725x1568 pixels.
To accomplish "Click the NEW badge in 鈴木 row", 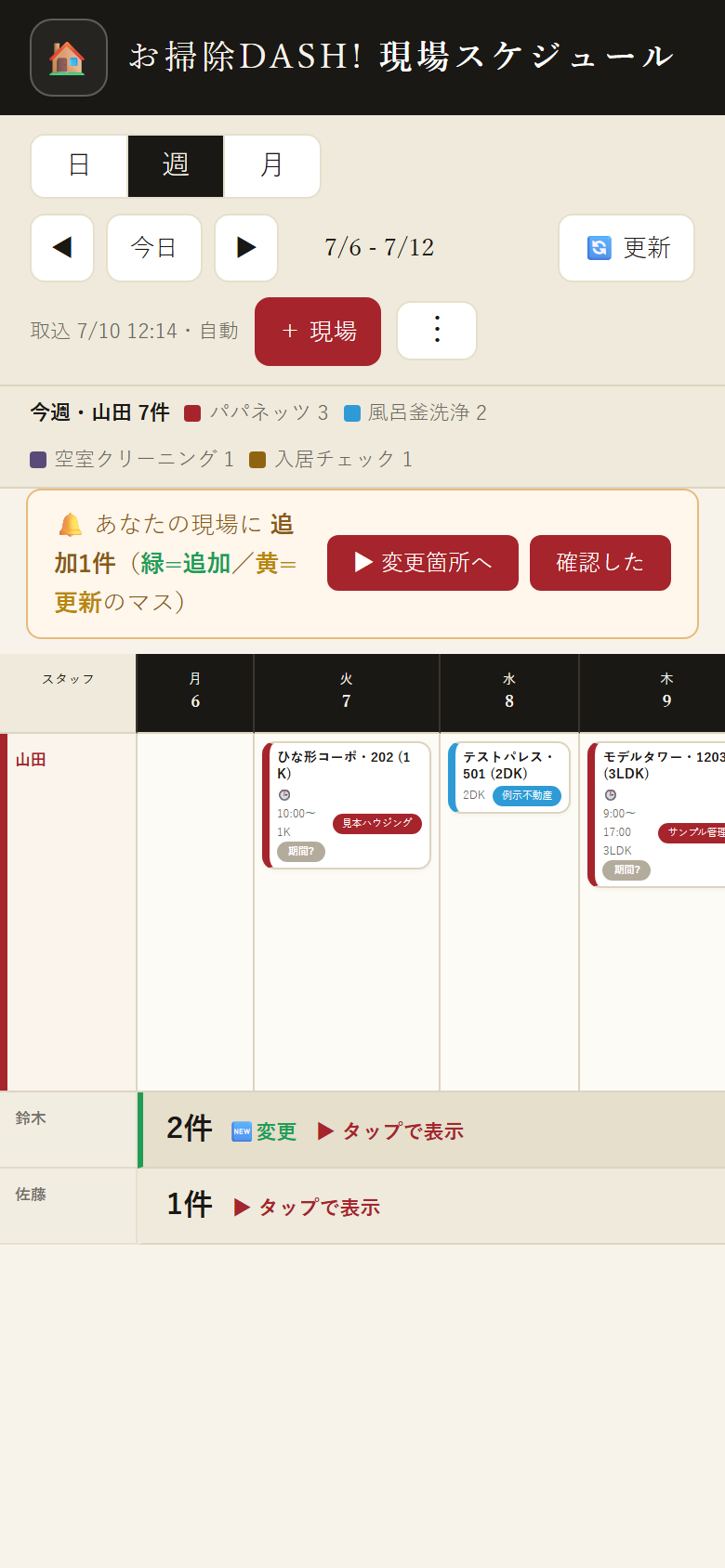I will [242, 1131].
